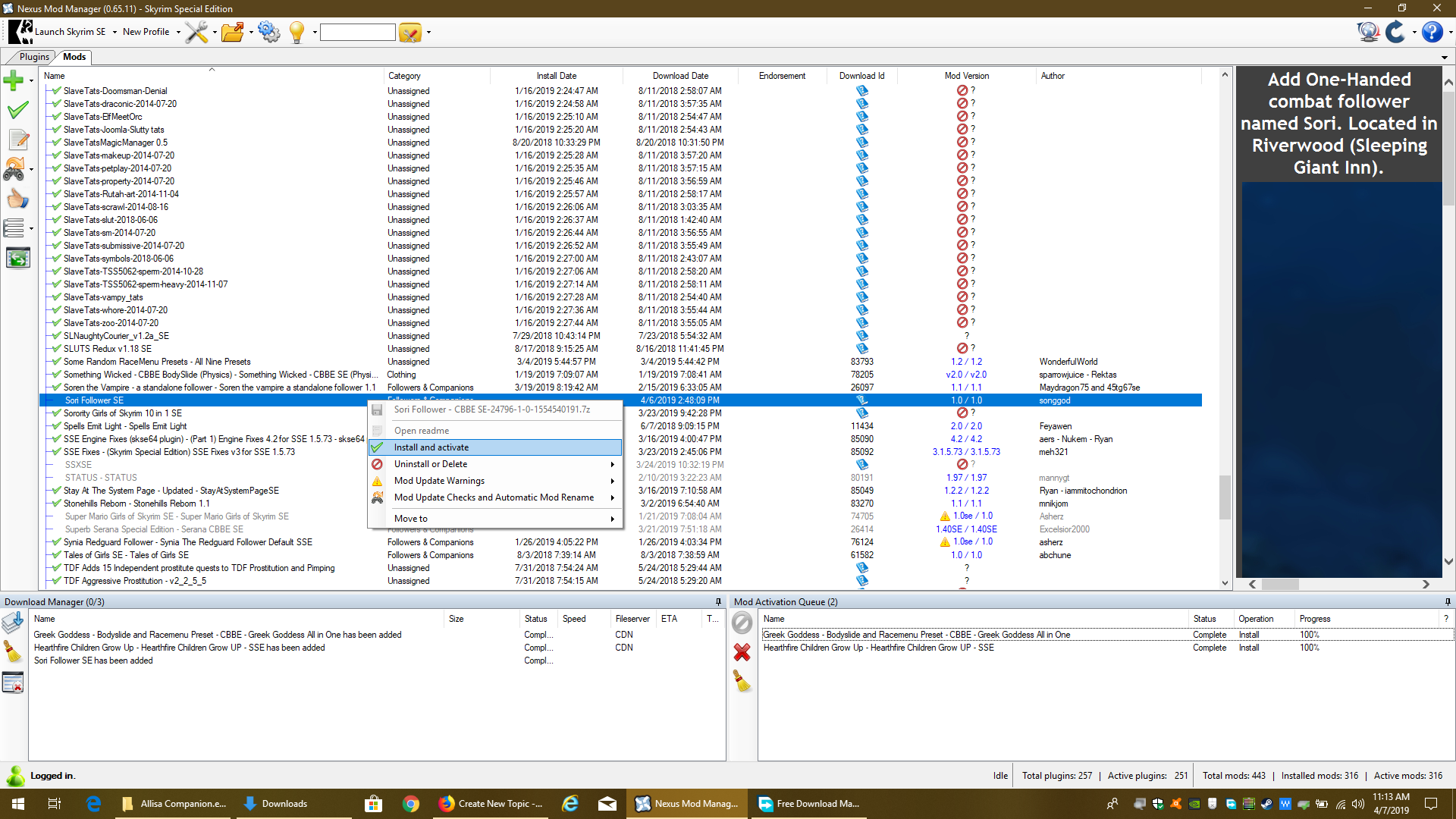The height and width of the screenshot is (819, 1456).
Task: Click Sori Follower CBBE SE archive entry in menu
Action: (x=495, y=409)
